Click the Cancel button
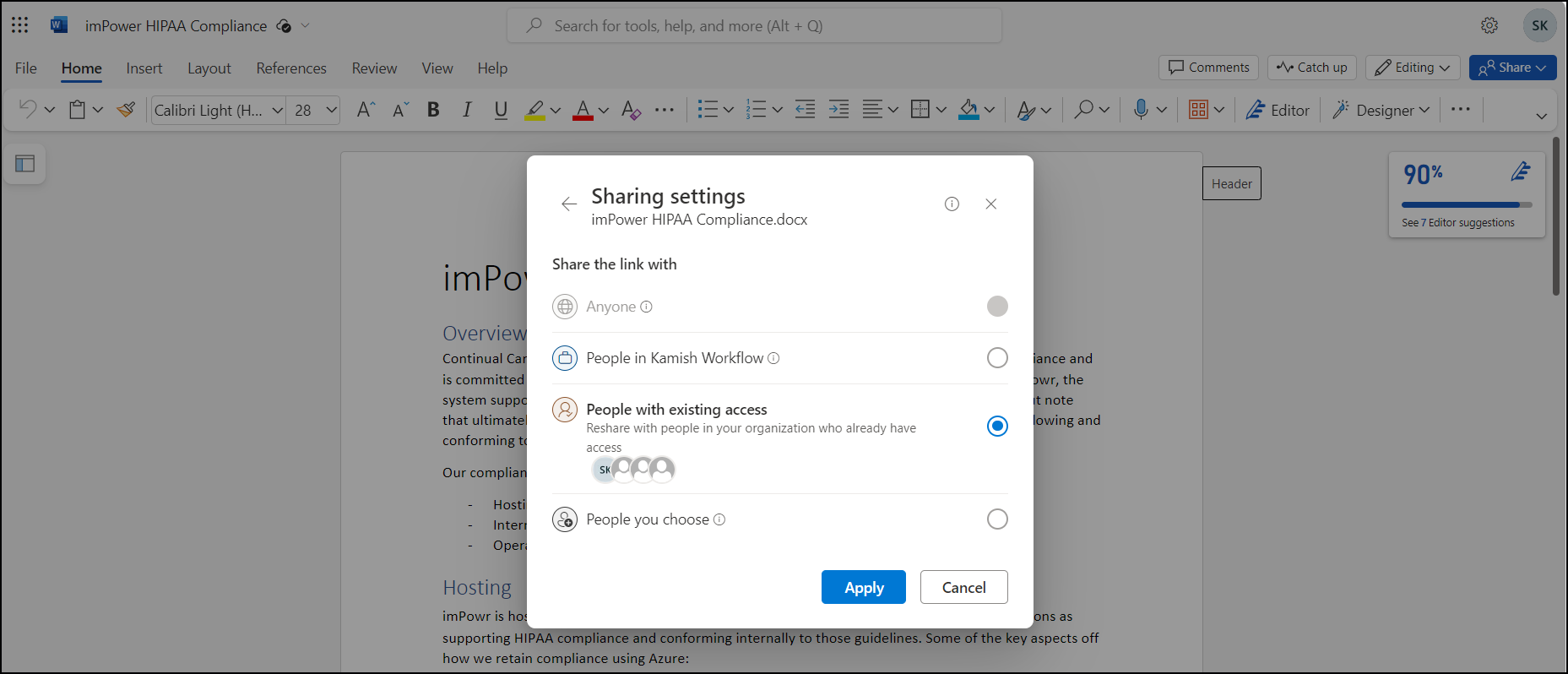The height and width of the screenshot is (674, 1568). point(963,587)
